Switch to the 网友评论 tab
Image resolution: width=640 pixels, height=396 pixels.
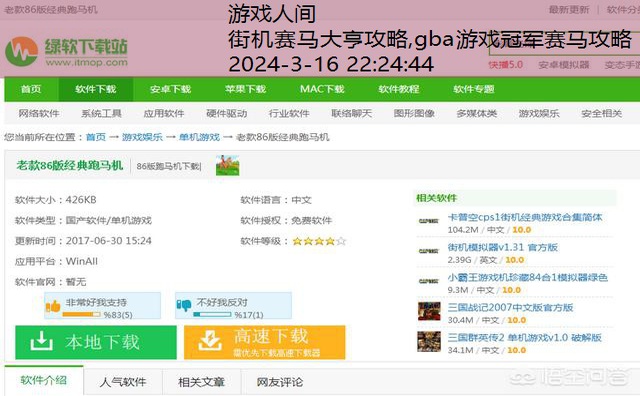coord(280,382)
